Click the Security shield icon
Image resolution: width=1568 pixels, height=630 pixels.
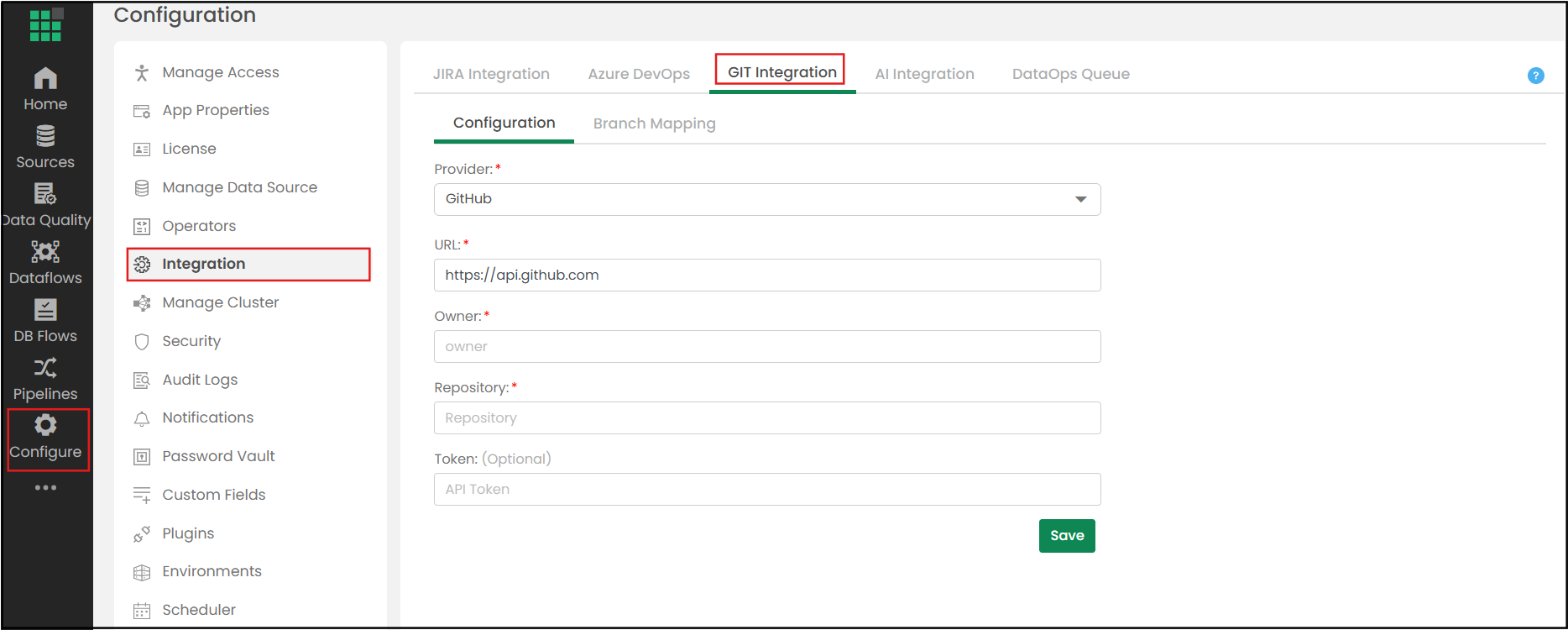(x=142, y=341)
